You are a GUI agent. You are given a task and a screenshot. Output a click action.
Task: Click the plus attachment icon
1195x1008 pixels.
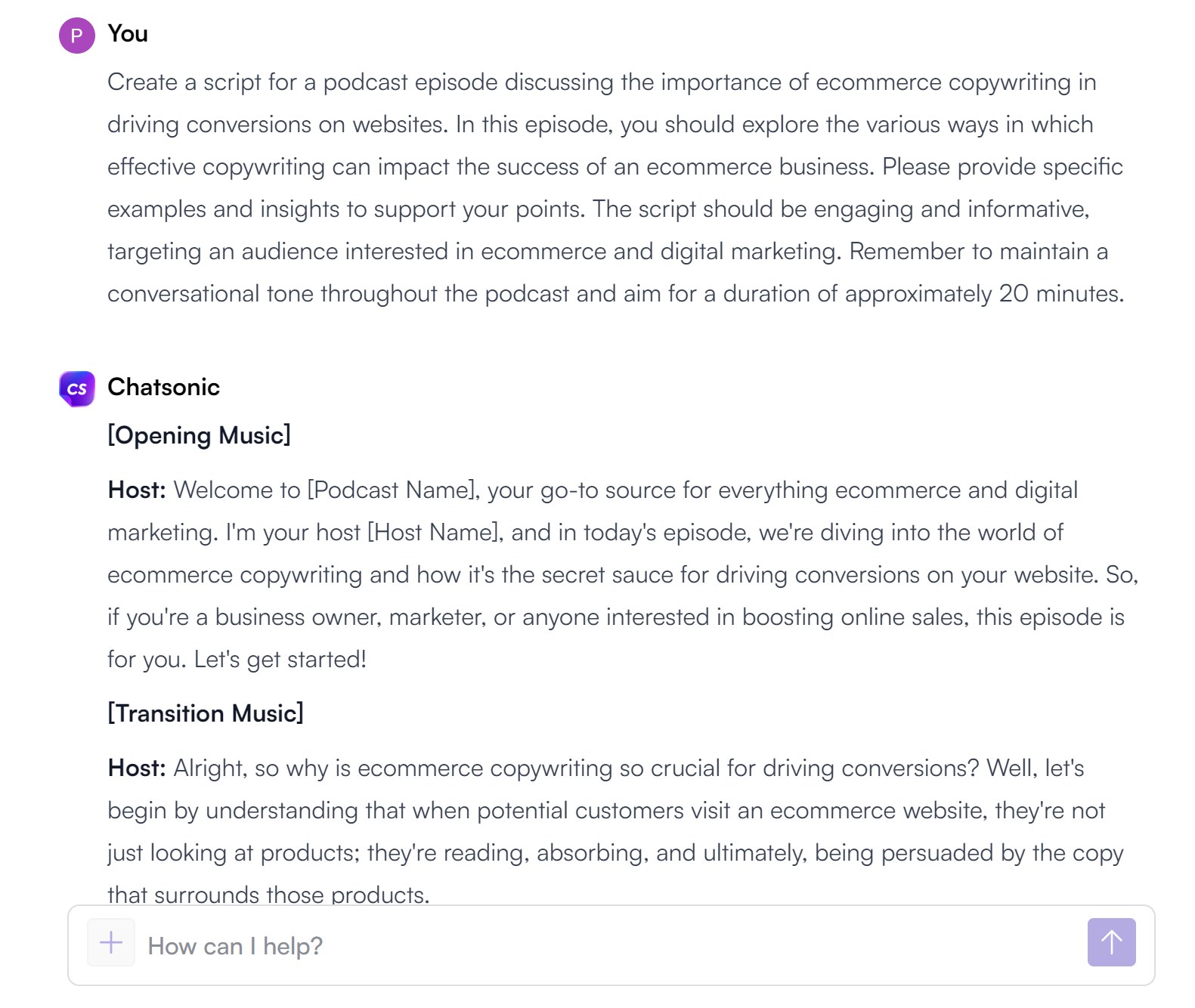pos(111,942)
